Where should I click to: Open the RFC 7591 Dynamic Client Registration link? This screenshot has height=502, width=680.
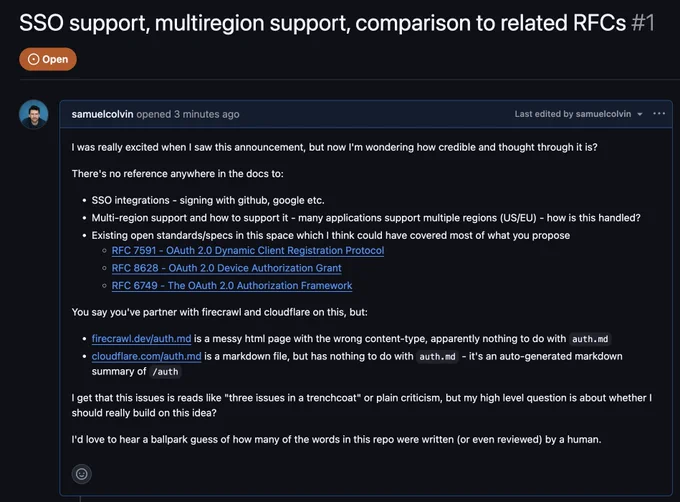tap(248, 251)
